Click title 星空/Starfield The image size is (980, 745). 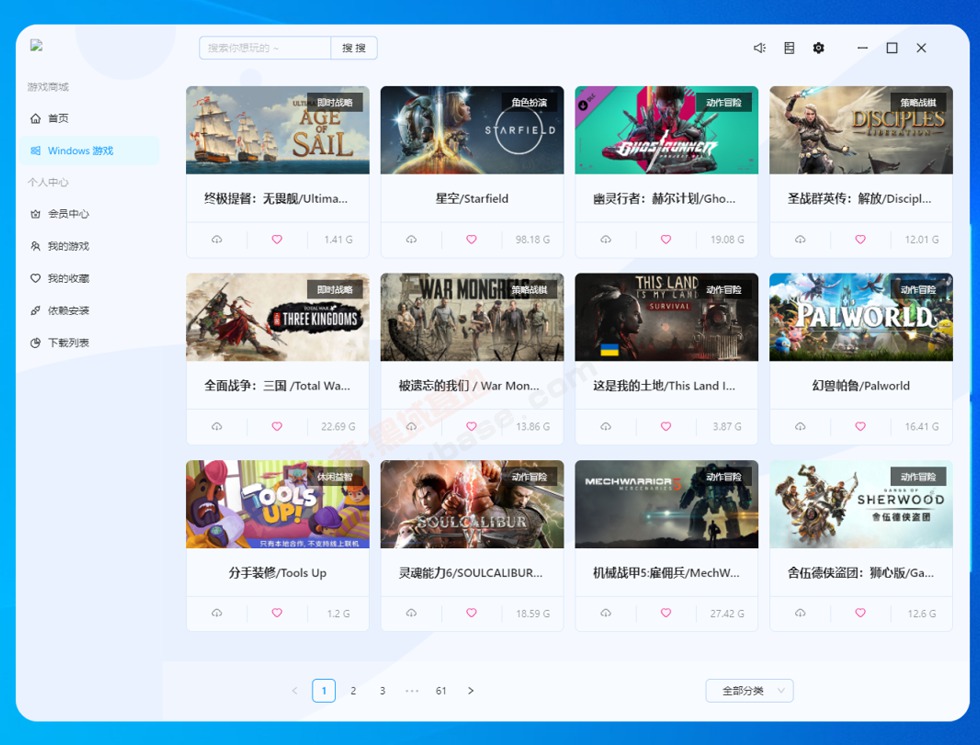point(472,199)
